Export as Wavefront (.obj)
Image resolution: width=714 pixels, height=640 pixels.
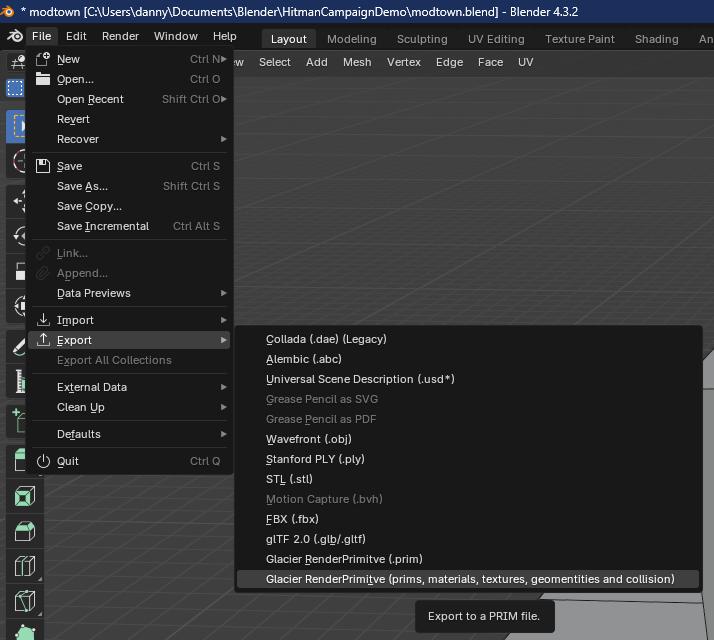(468, 439)
